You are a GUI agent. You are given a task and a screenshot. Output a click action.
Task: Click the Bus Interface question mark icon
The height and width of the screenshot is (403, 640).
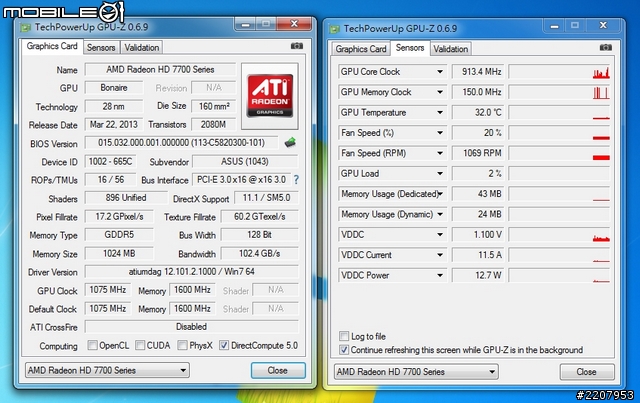tap(296, 180)
